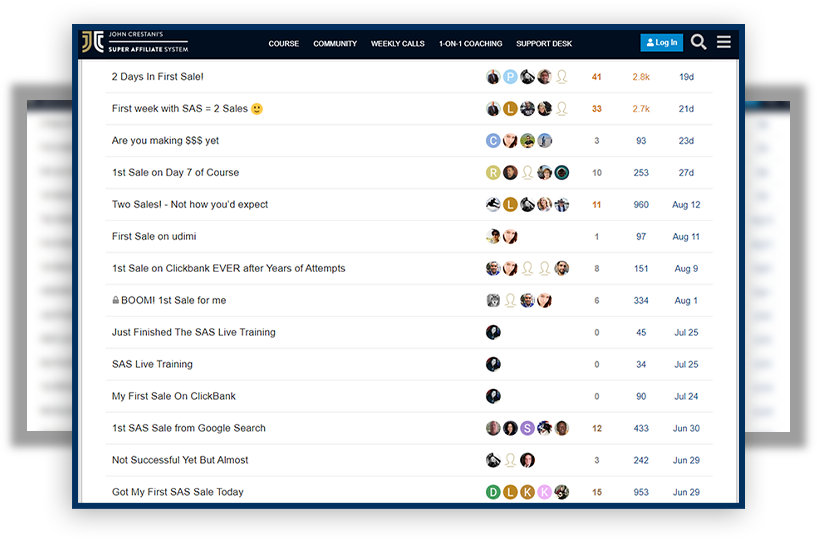The width and height of the screenshot is (817, 542).
Task: Click reply count '33' in 'First week with SAS' row
Action: tap(597, 109)
